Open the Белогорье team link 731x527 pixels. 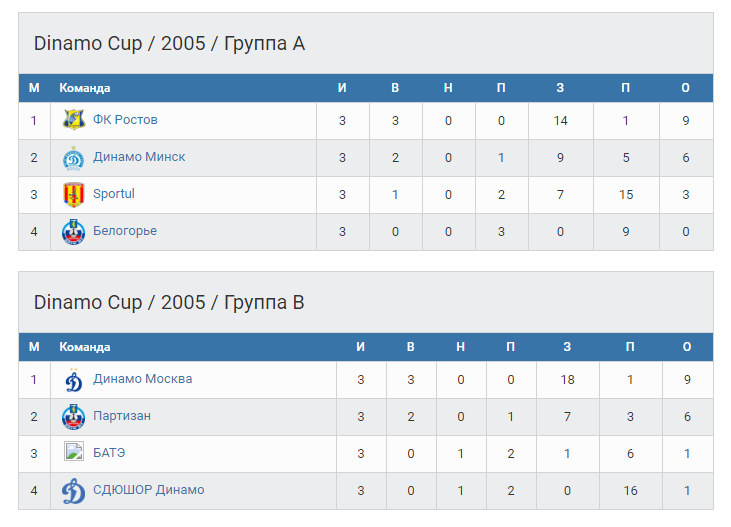[x=125, y=231]
